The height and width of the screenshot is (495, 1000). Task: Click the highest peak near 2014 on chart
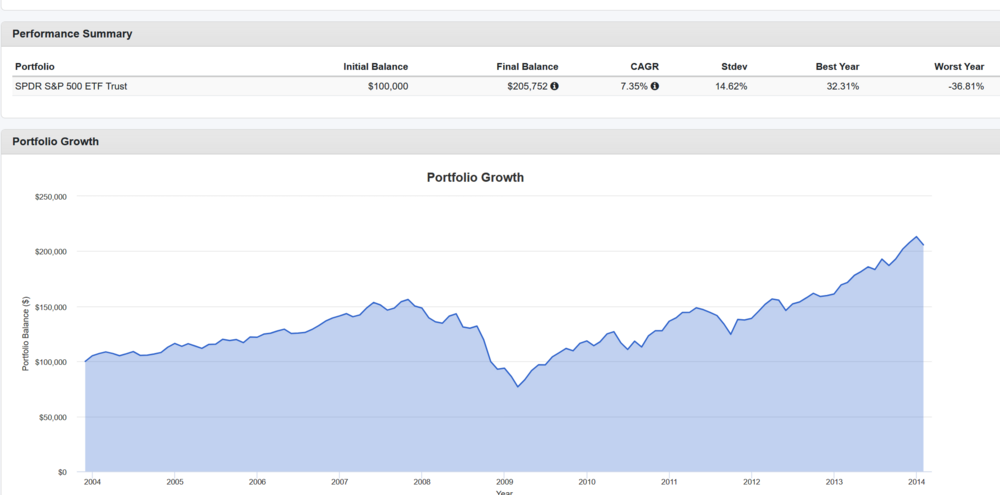coord(916,237)
